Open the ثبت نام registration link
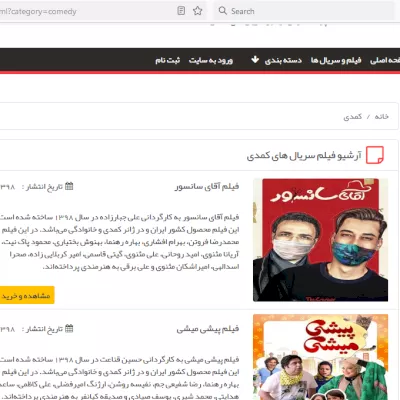The width and height of the screenshot is (400, 400). click(x=168, y=60)
